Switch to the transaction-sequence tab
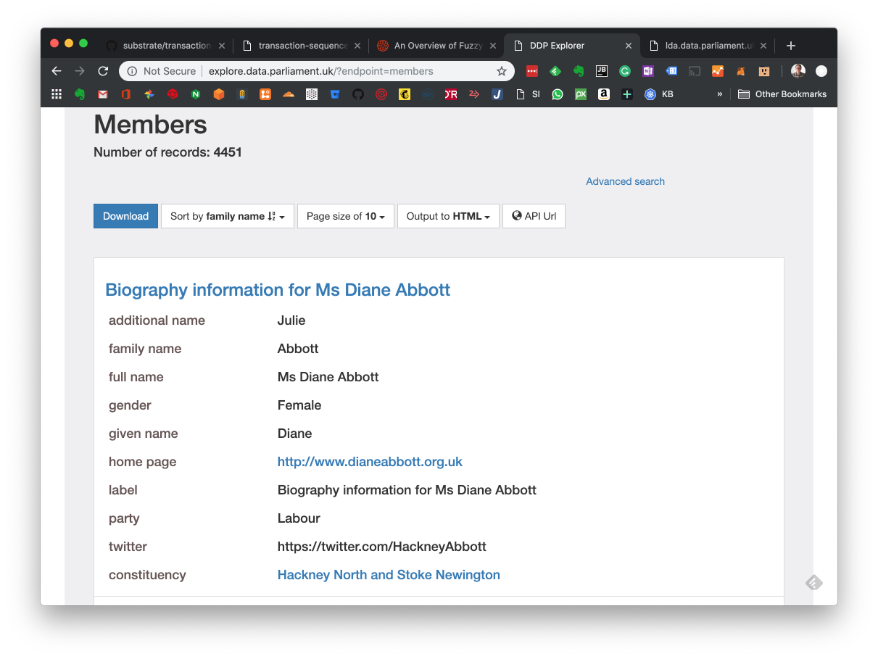This screenshot has width=878, height=659. (300, 45)
